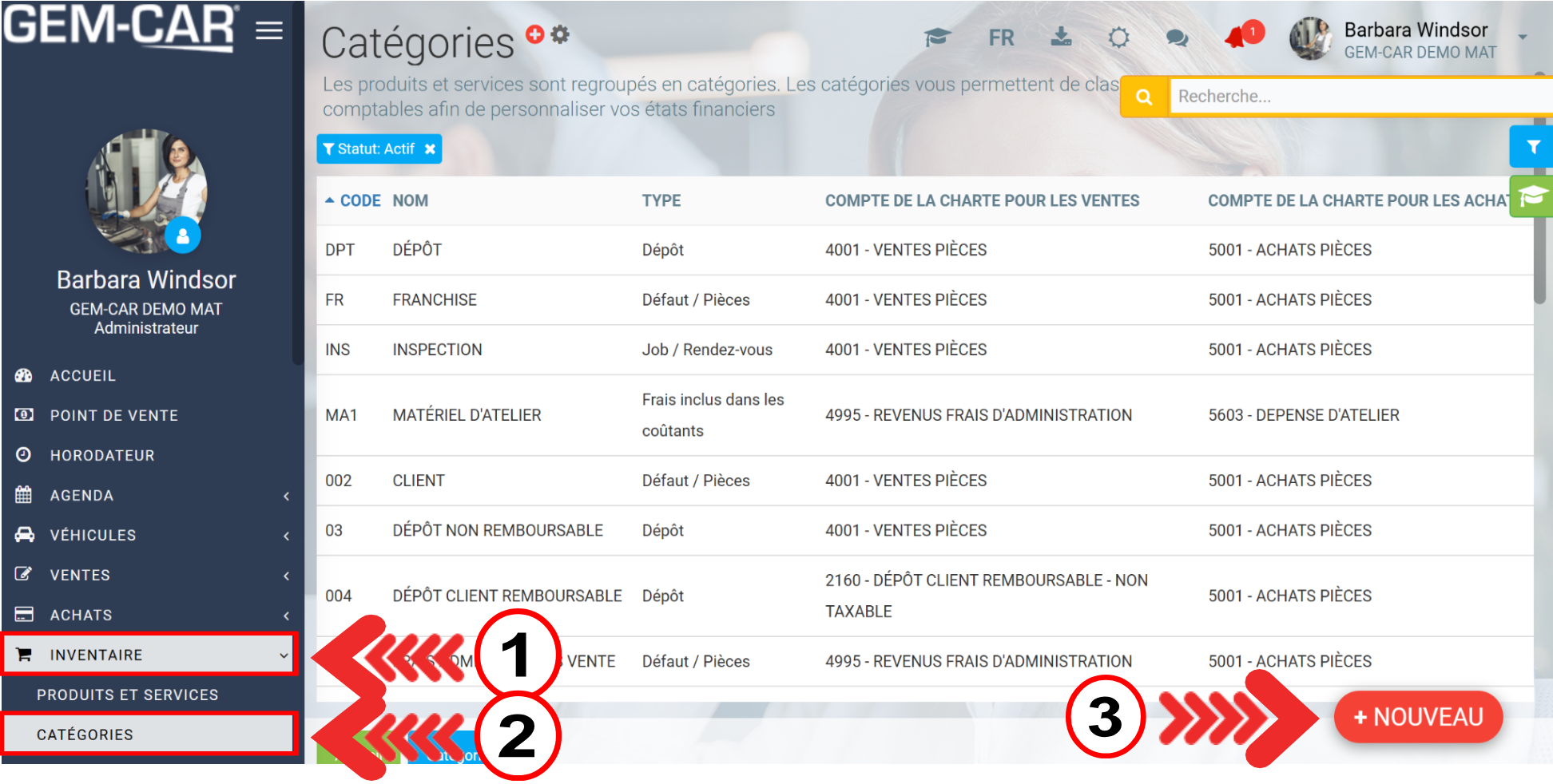Open the gear settings icon beside the Catégories title
The width and height of the screenshot is (1553, 784).
561,34
